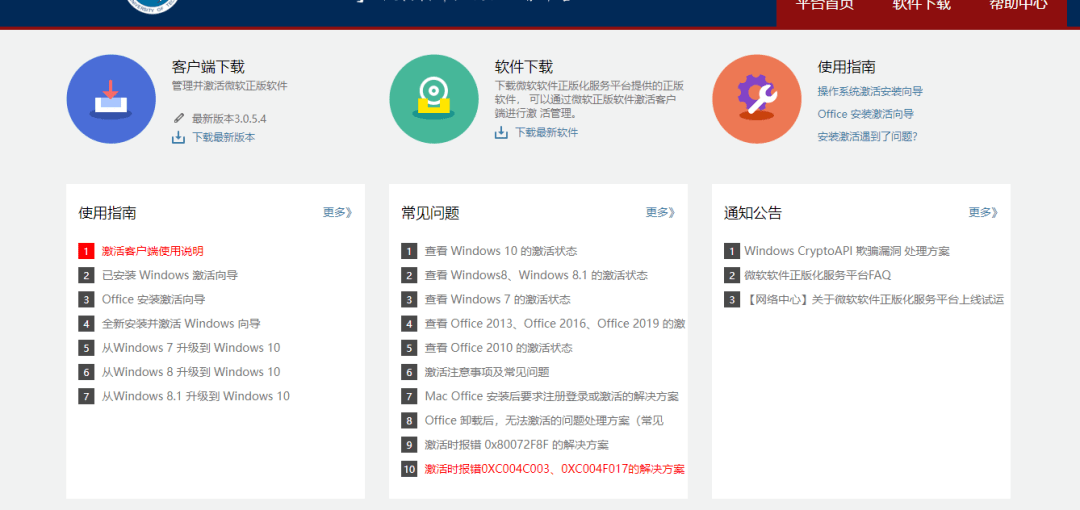Open 从Windows 7 升级到 Windows 10 guide
Image resolution: width=1080 pixels, height=510 pixels.
click(191, 348)
